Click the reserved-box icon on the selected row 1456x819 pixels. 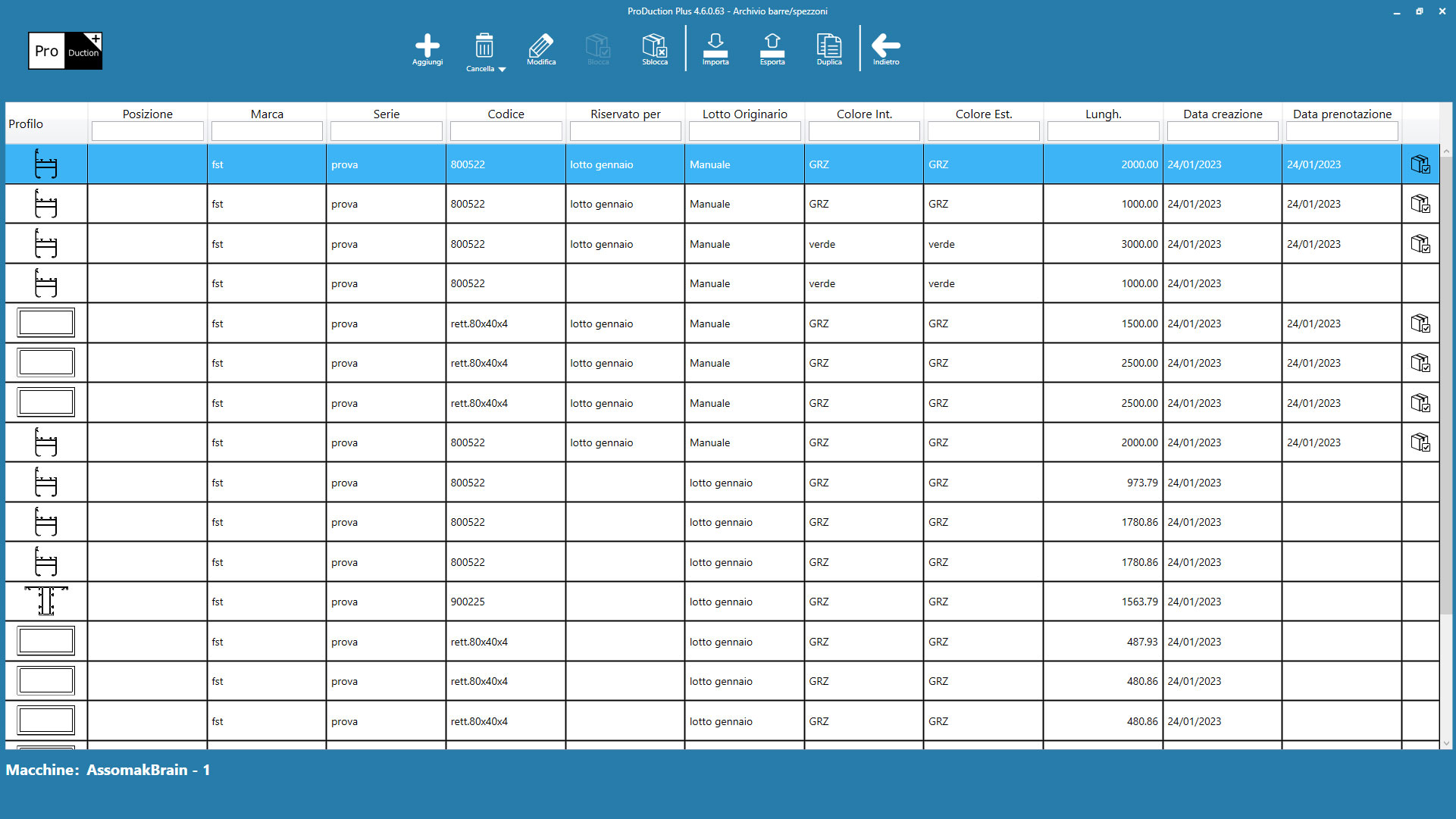(x=1420, y=164)
